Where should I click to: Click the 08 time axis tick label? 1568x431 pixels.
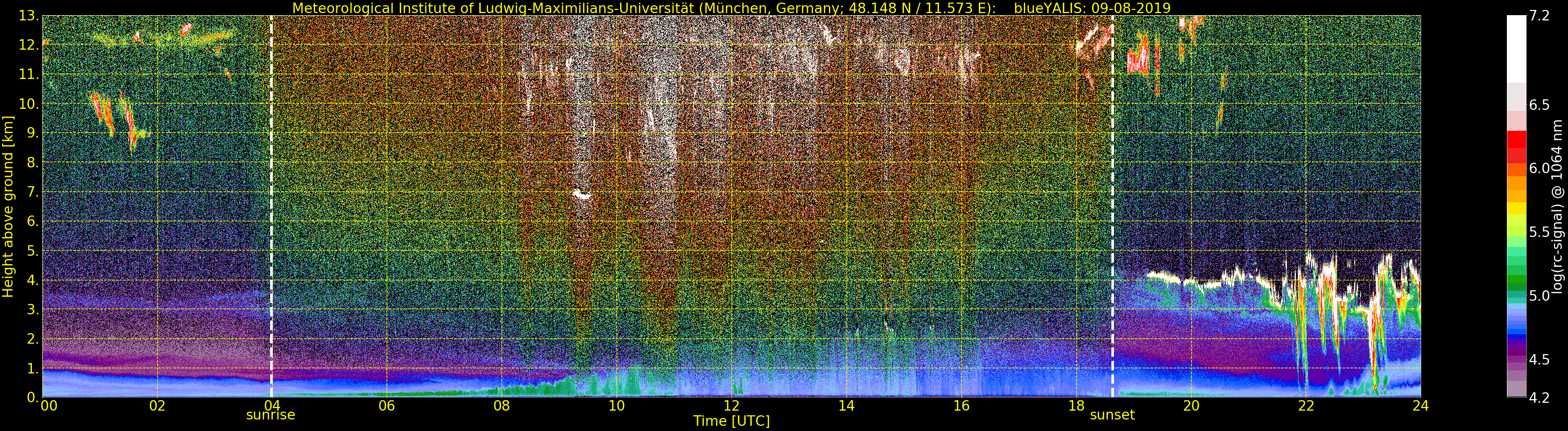click(x=502, y=405)
